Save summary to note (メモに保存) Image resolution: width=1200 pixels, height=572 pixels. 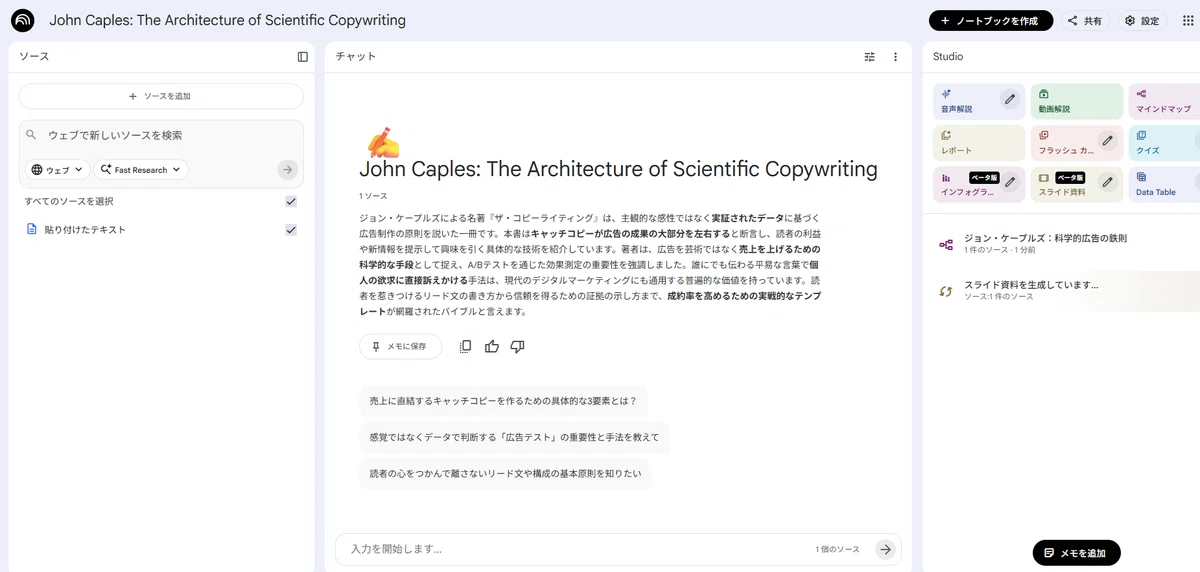point(400,346)
